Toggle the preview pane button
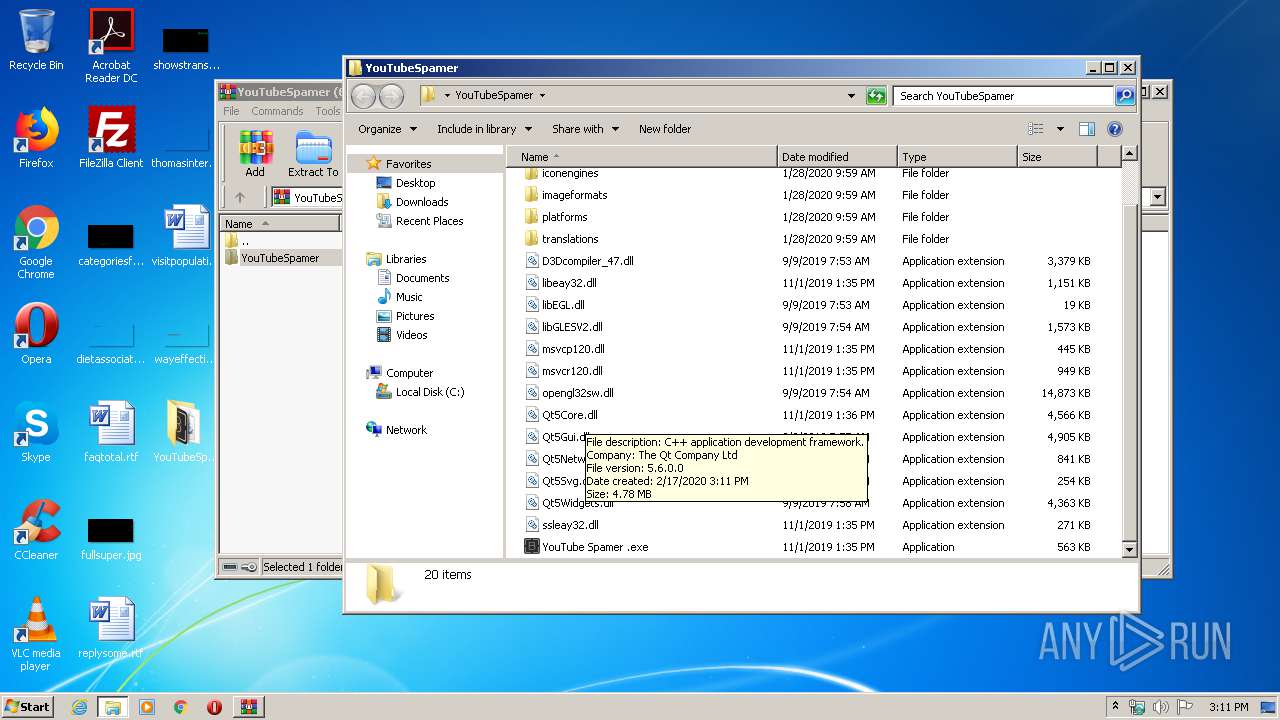The height and width of the screenshot is (720, 1280). pyautogui.click(x=1087, y=129)
